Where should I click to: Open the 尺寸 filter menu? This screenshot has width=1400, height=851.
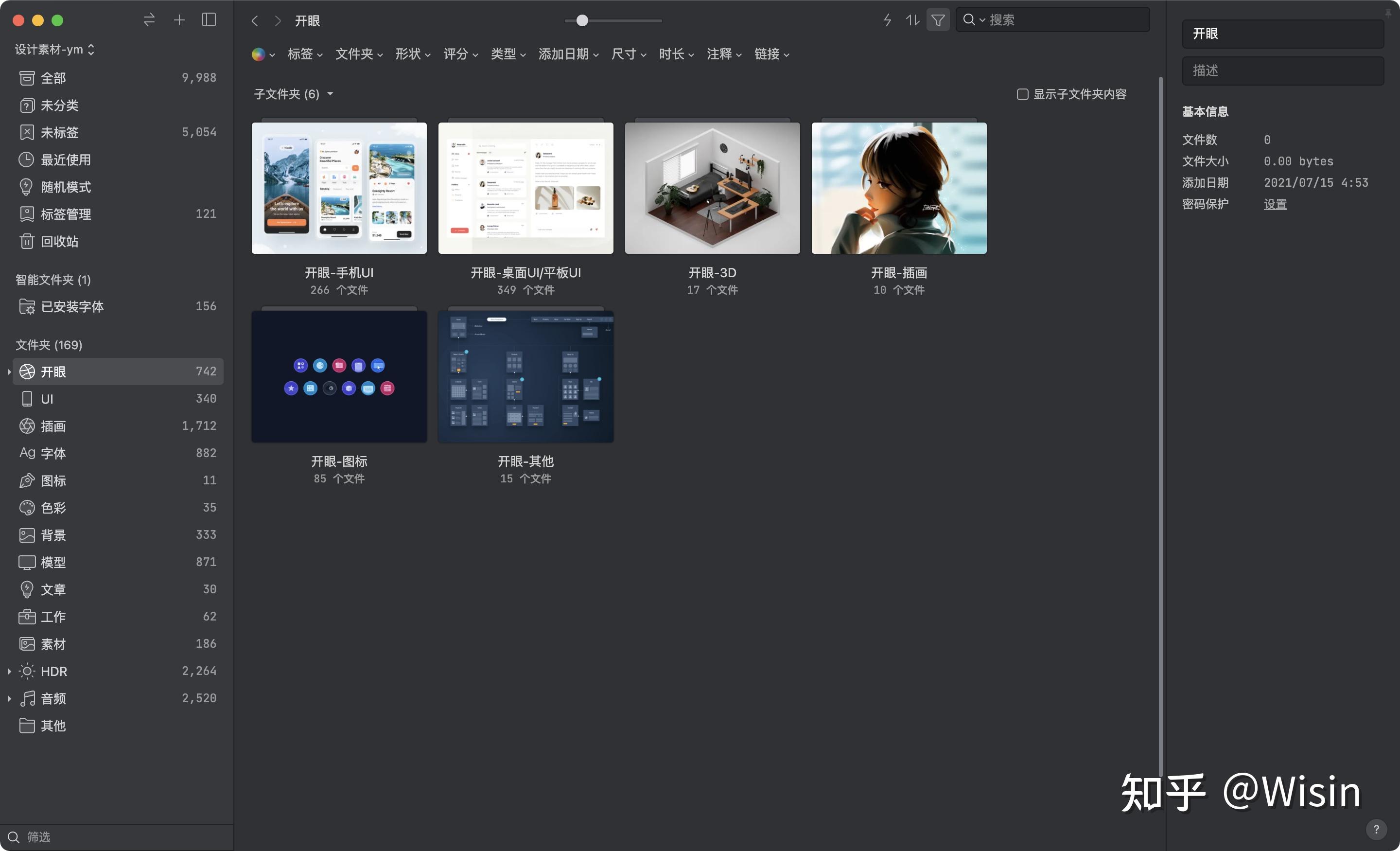(629, 54)
